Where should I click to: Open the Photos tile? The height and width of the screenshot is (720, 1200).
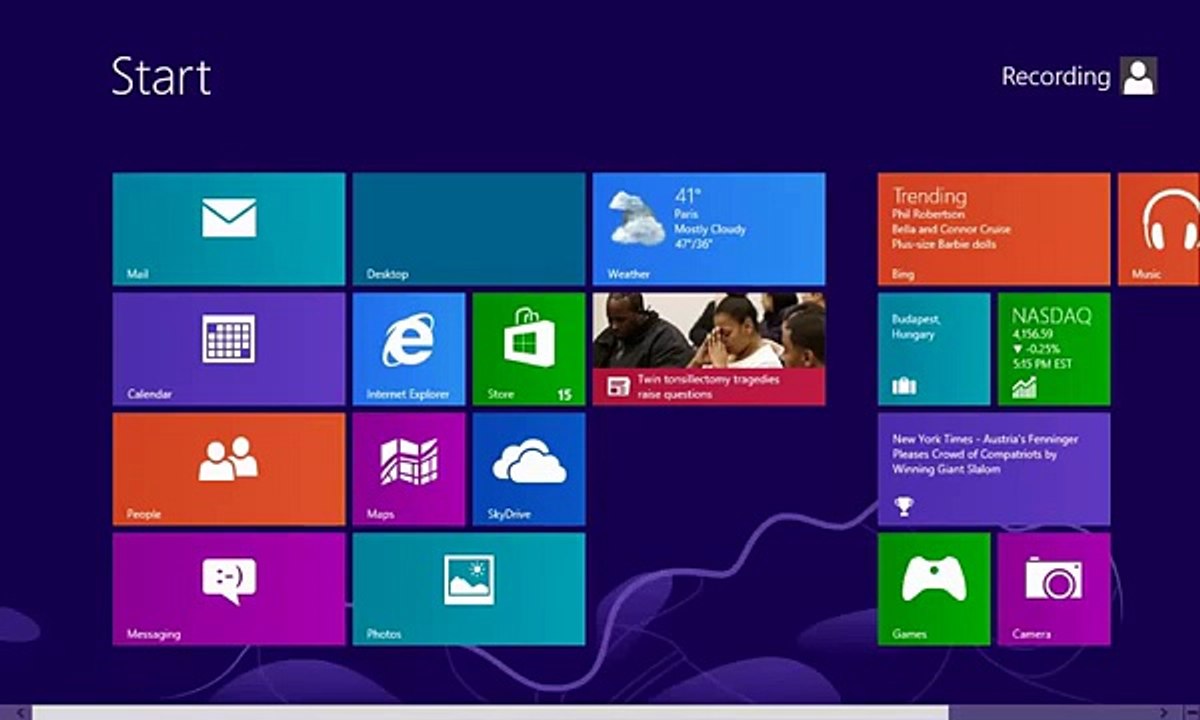(x=469, y=589)
